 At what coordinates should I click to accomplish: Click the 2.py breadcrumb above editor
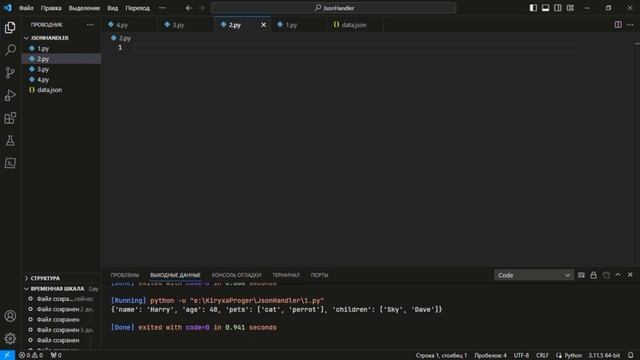click(121, 38)
